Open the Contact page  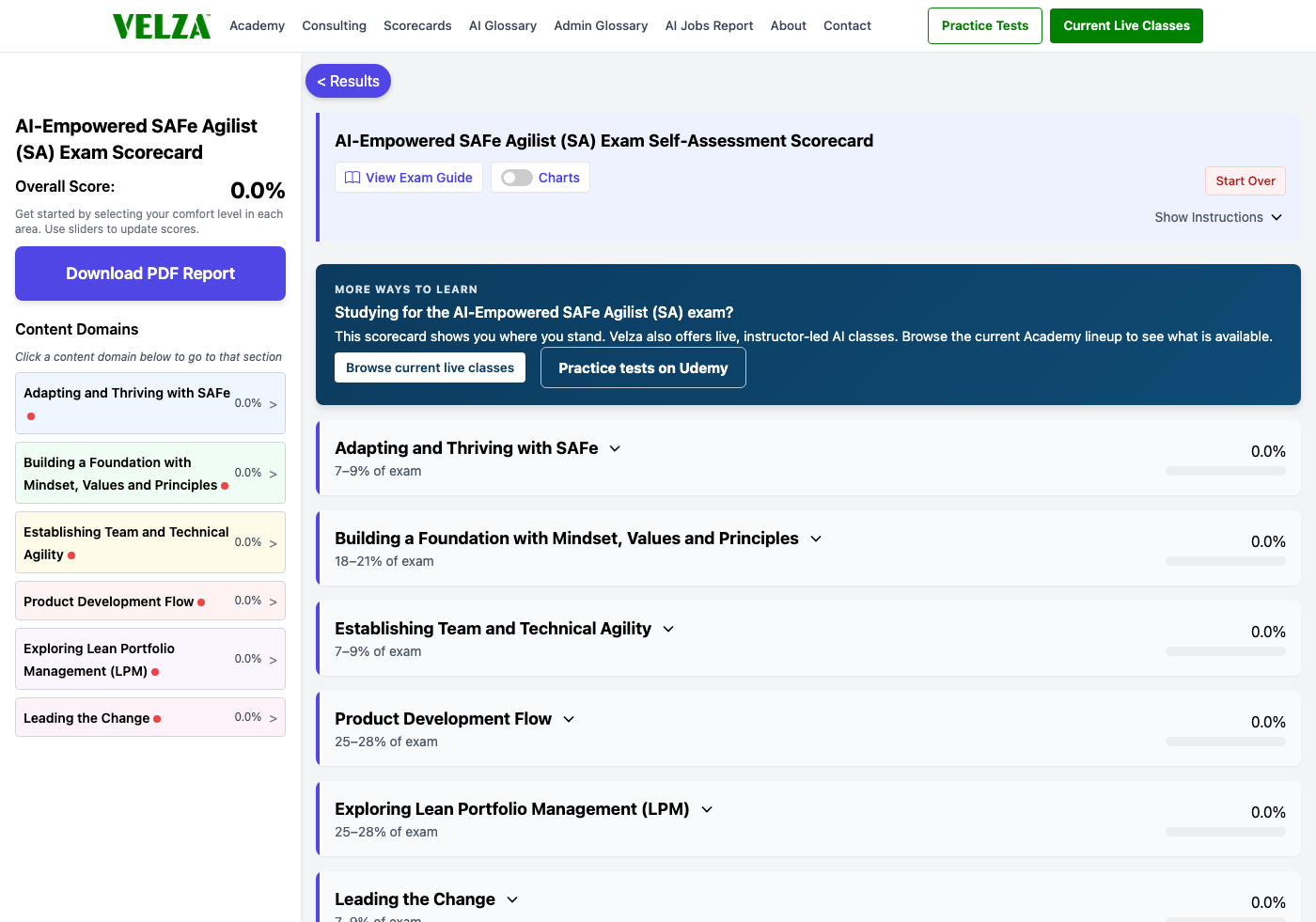[x=847, y=26]
